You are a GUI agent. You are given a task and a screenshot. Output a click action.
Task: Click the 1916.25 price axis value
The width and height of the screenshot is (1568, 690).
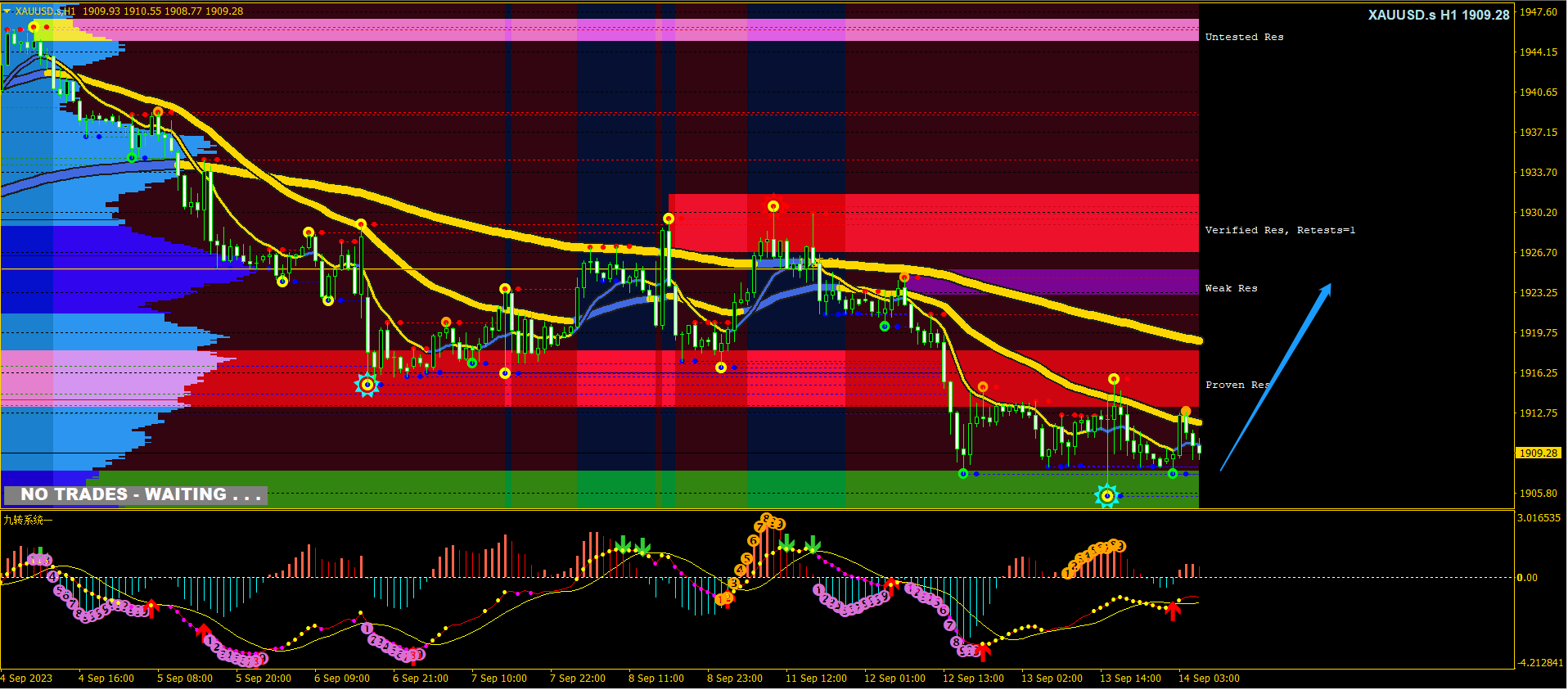(x=1539, y=372)
